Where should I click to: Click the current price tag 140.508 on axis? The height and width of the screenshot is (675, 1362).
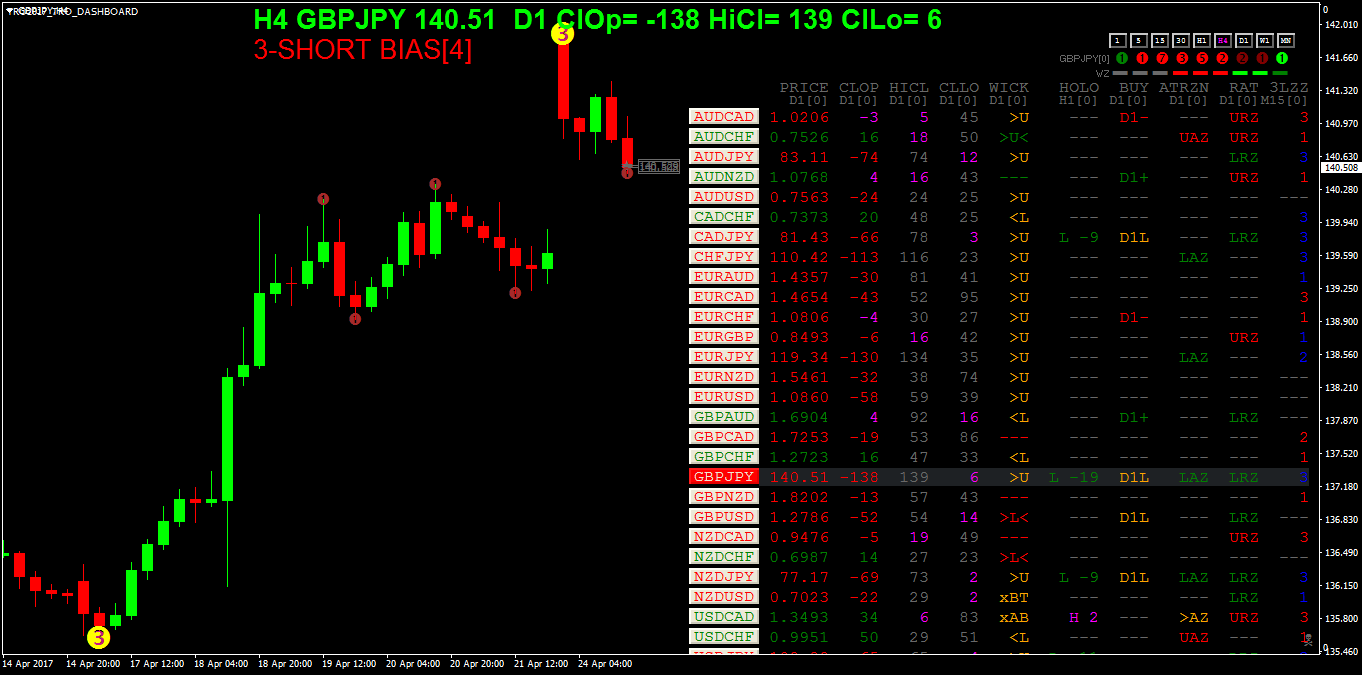(1341, 167)
